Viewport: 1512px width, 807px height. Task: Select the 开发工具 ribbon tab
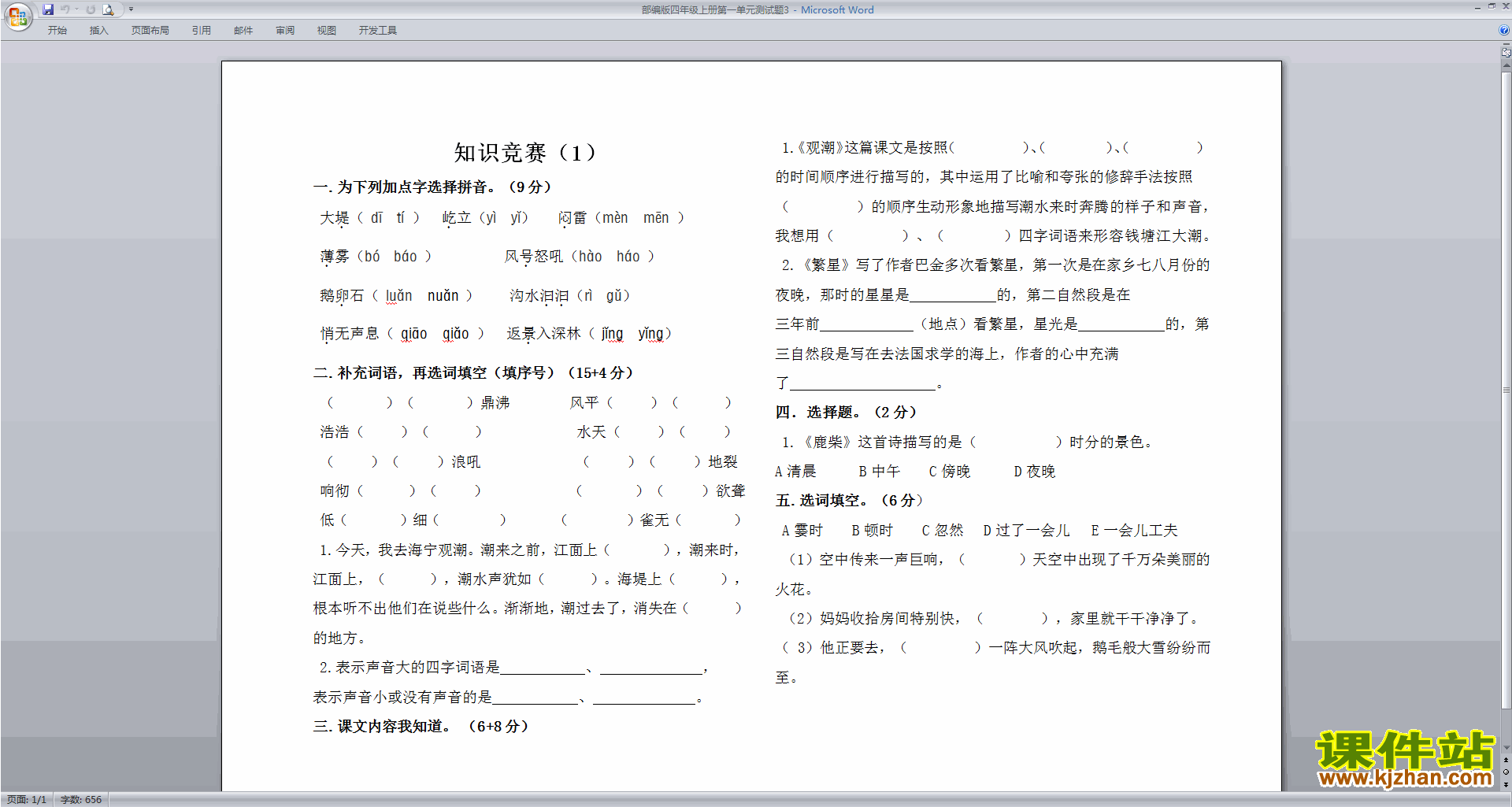(377, 31)
